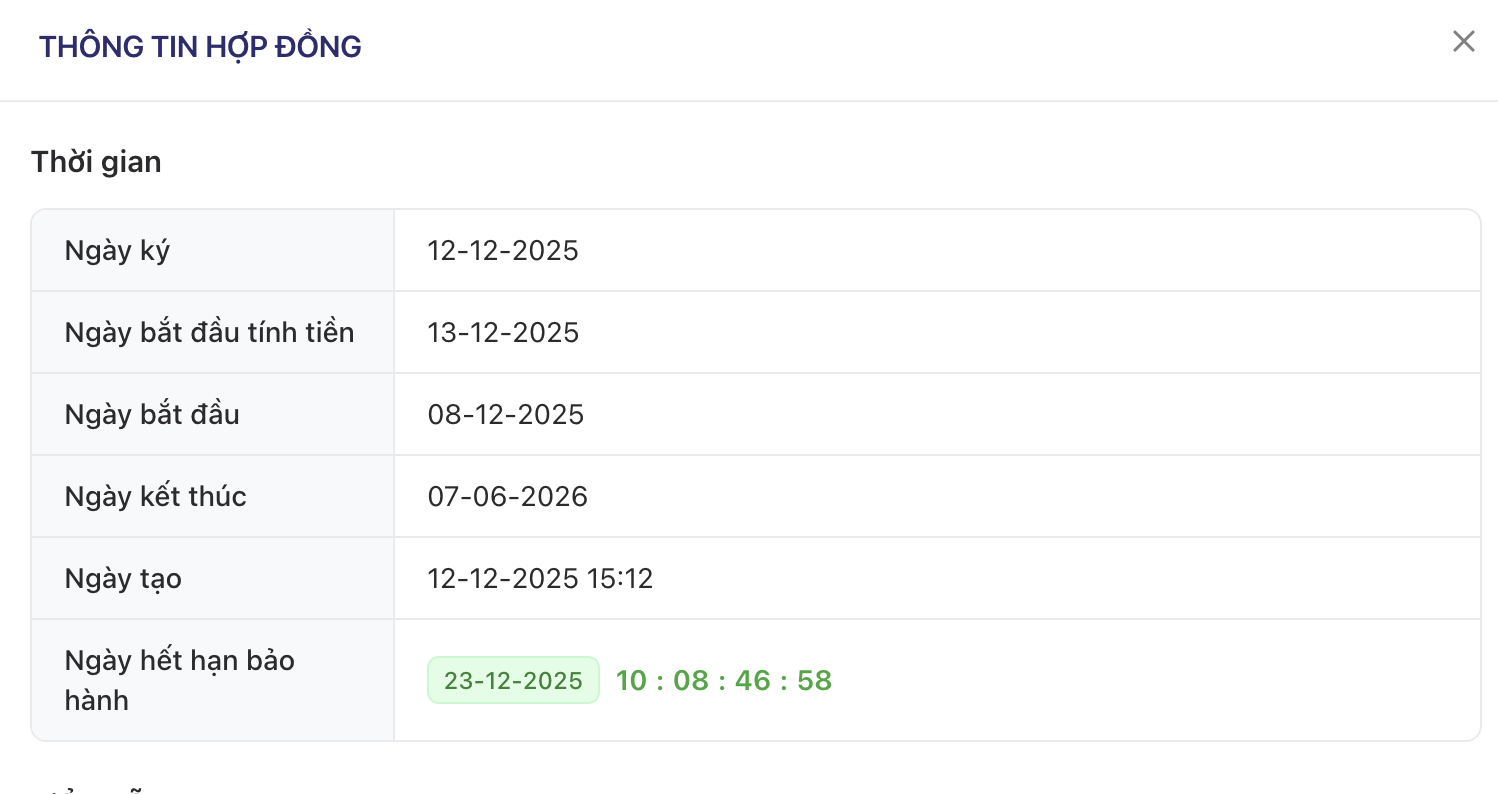Click the green warranty countdown timer
Viewport: 1498px width, 794px height.
click(723, 681)
